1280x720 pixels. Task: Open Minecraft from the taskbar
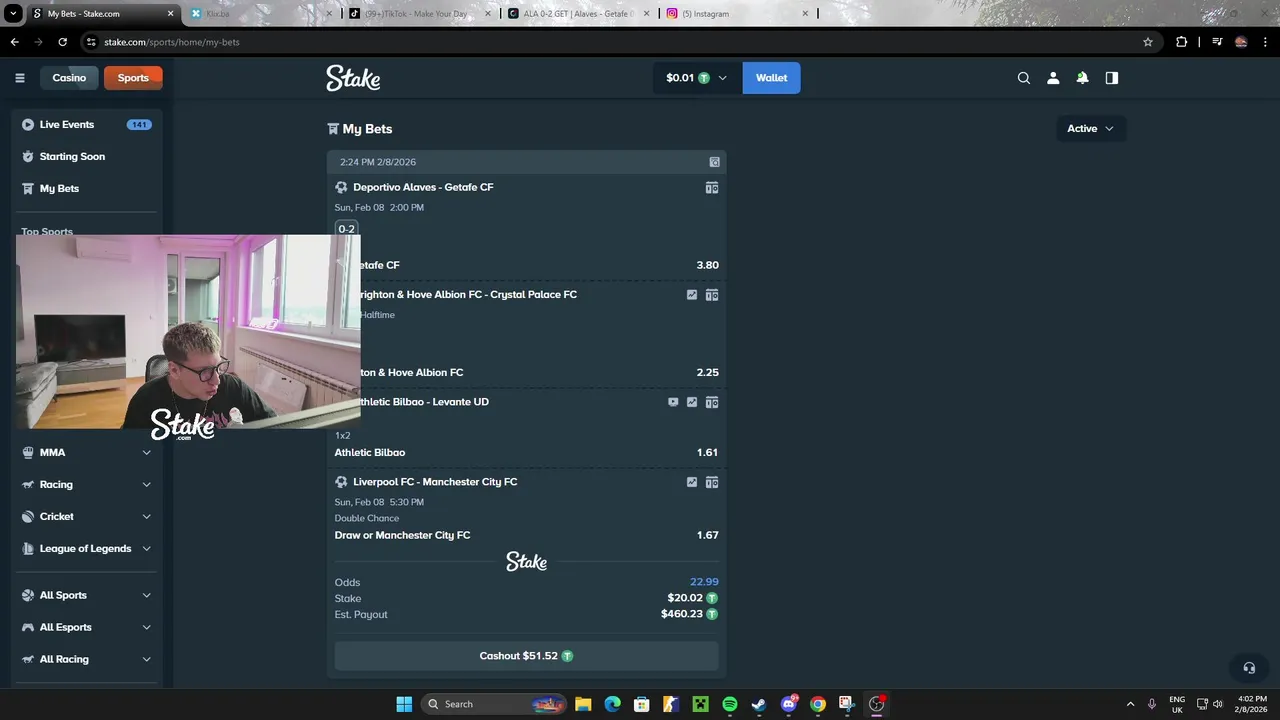701,704
